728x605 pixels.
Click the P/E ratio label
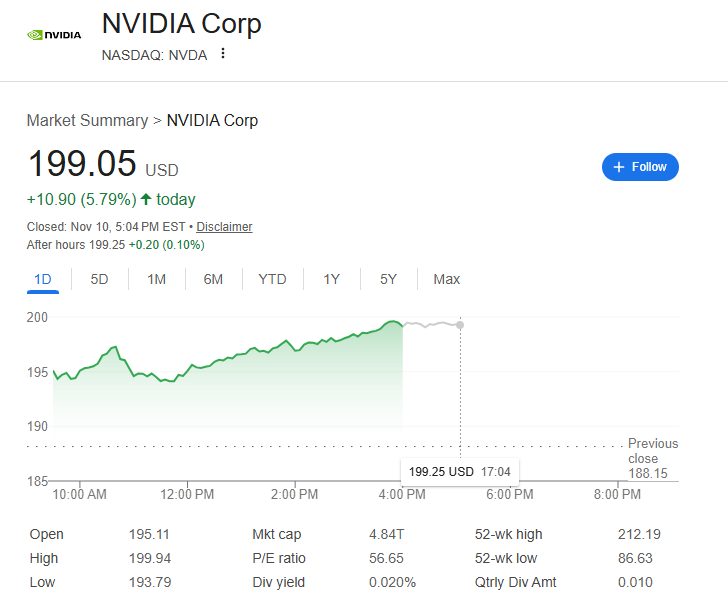(x=279, y=558)
